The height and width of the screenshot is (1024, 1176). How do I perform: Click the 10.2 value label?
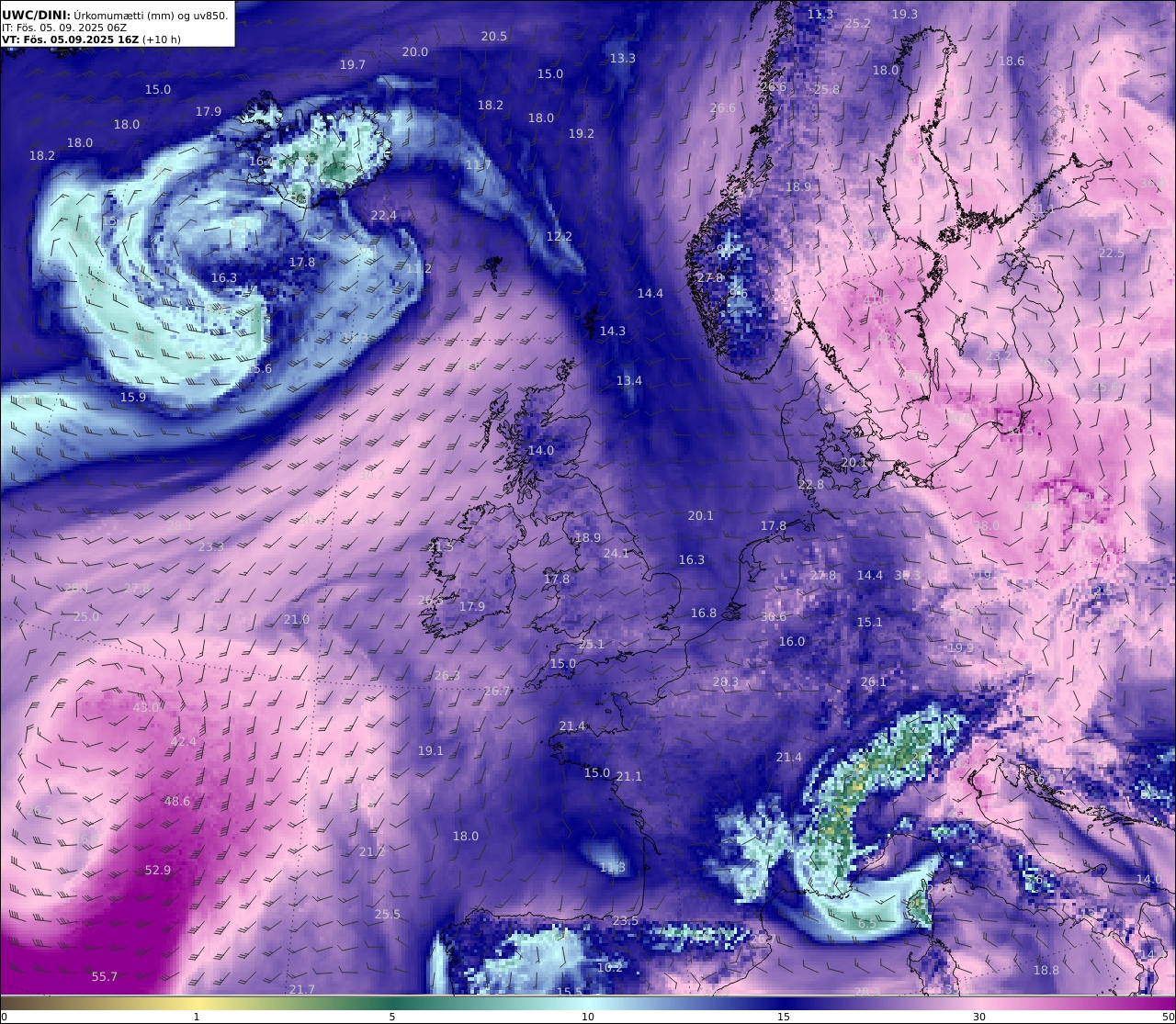[610, 967]
